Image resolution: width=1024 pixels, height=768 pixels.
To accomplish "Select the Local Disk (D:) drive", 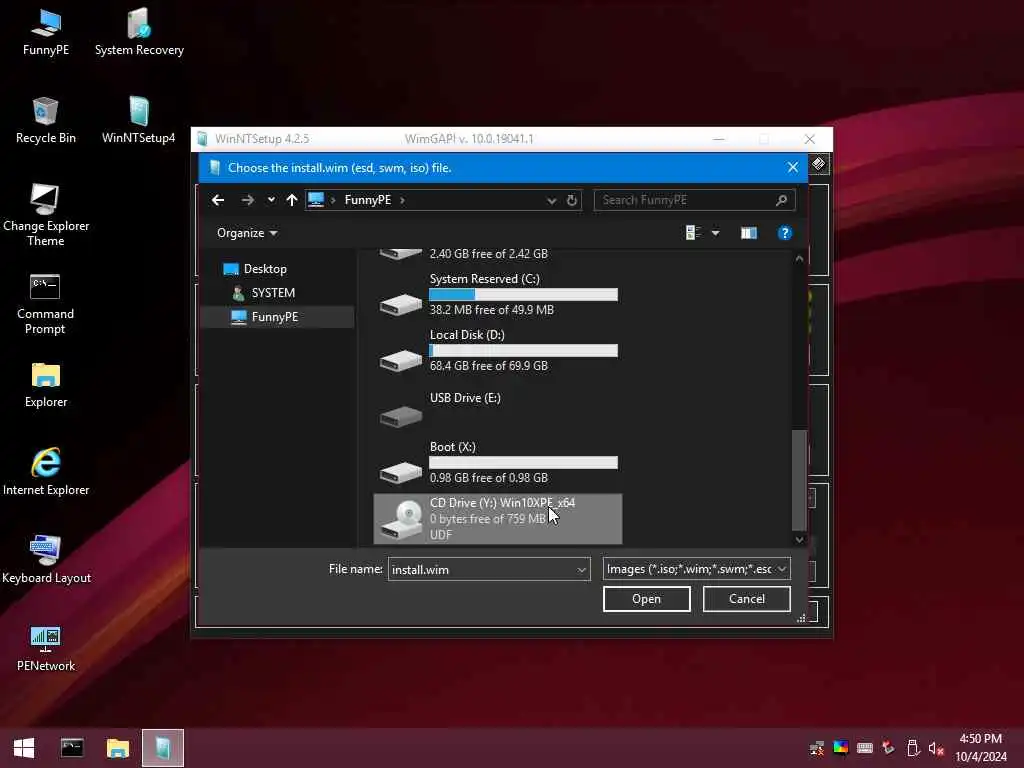I will coord(498,350).
